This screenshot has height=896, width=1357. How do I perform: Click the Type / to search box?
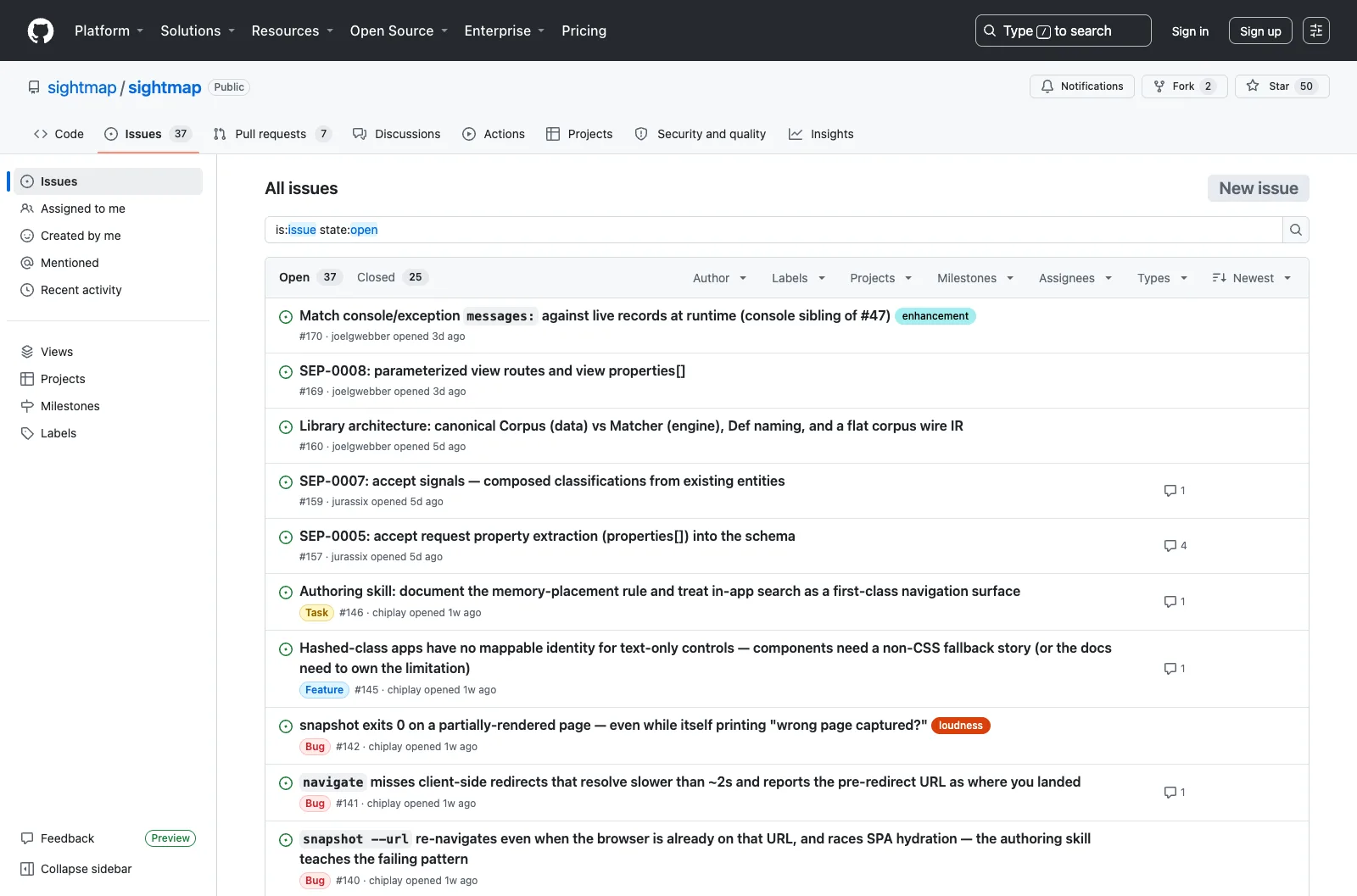[x=1063, y=31]
